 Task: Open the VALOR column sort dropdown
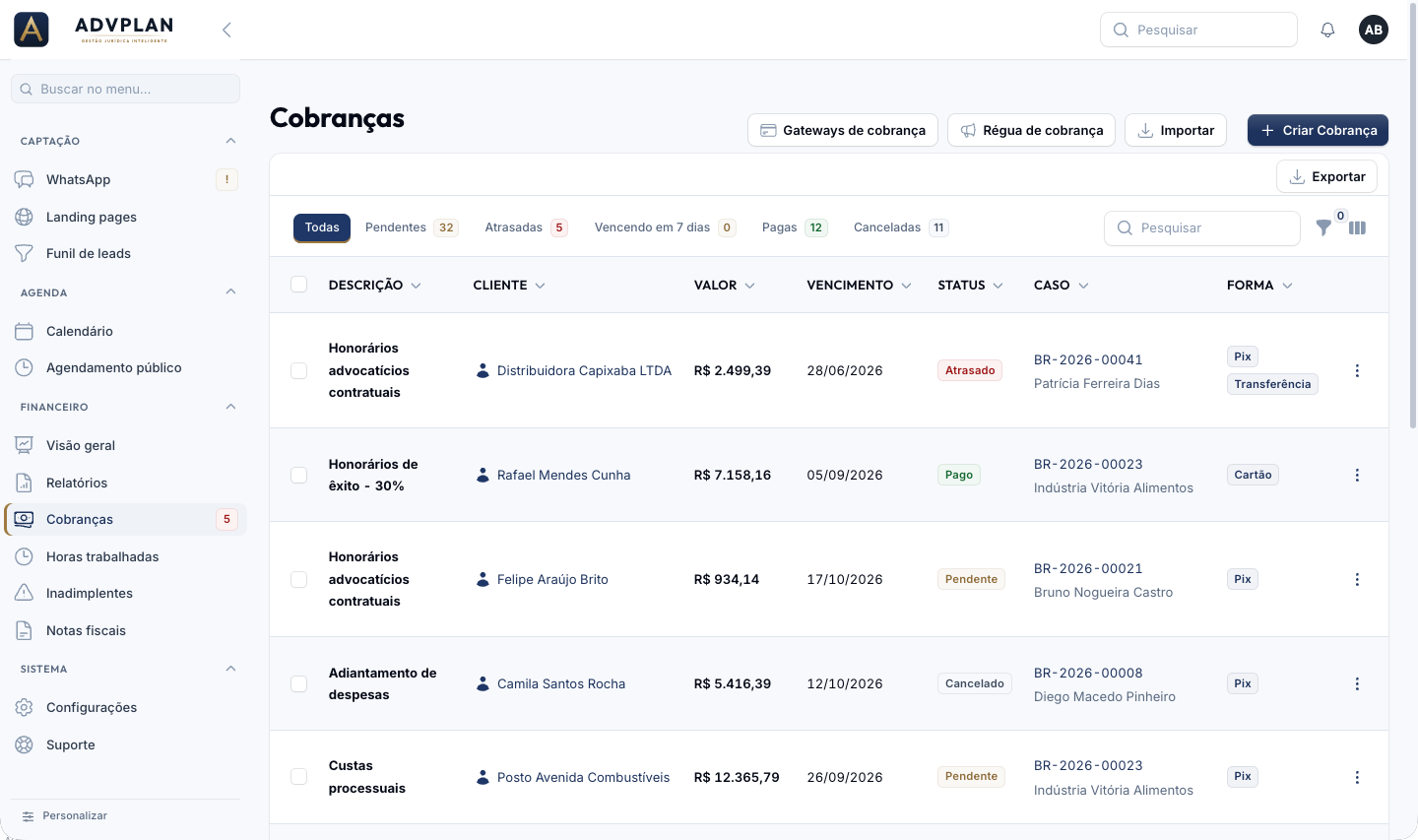750,286
